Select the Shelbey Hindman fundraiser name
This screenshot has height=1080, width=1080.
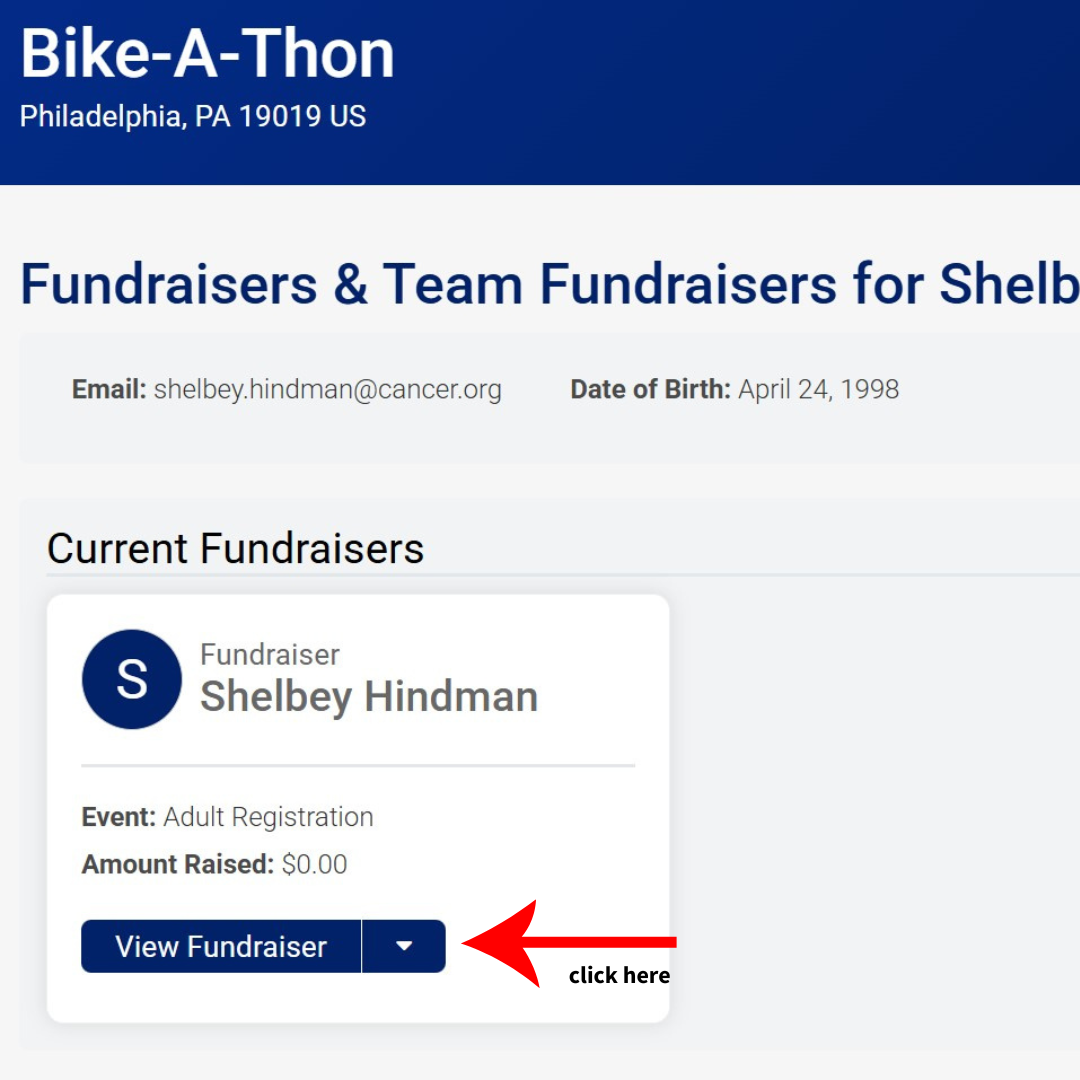coord(369,697)
